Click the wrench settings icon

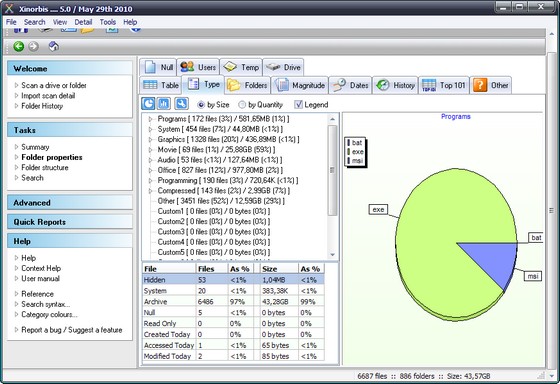click(181, 104)
